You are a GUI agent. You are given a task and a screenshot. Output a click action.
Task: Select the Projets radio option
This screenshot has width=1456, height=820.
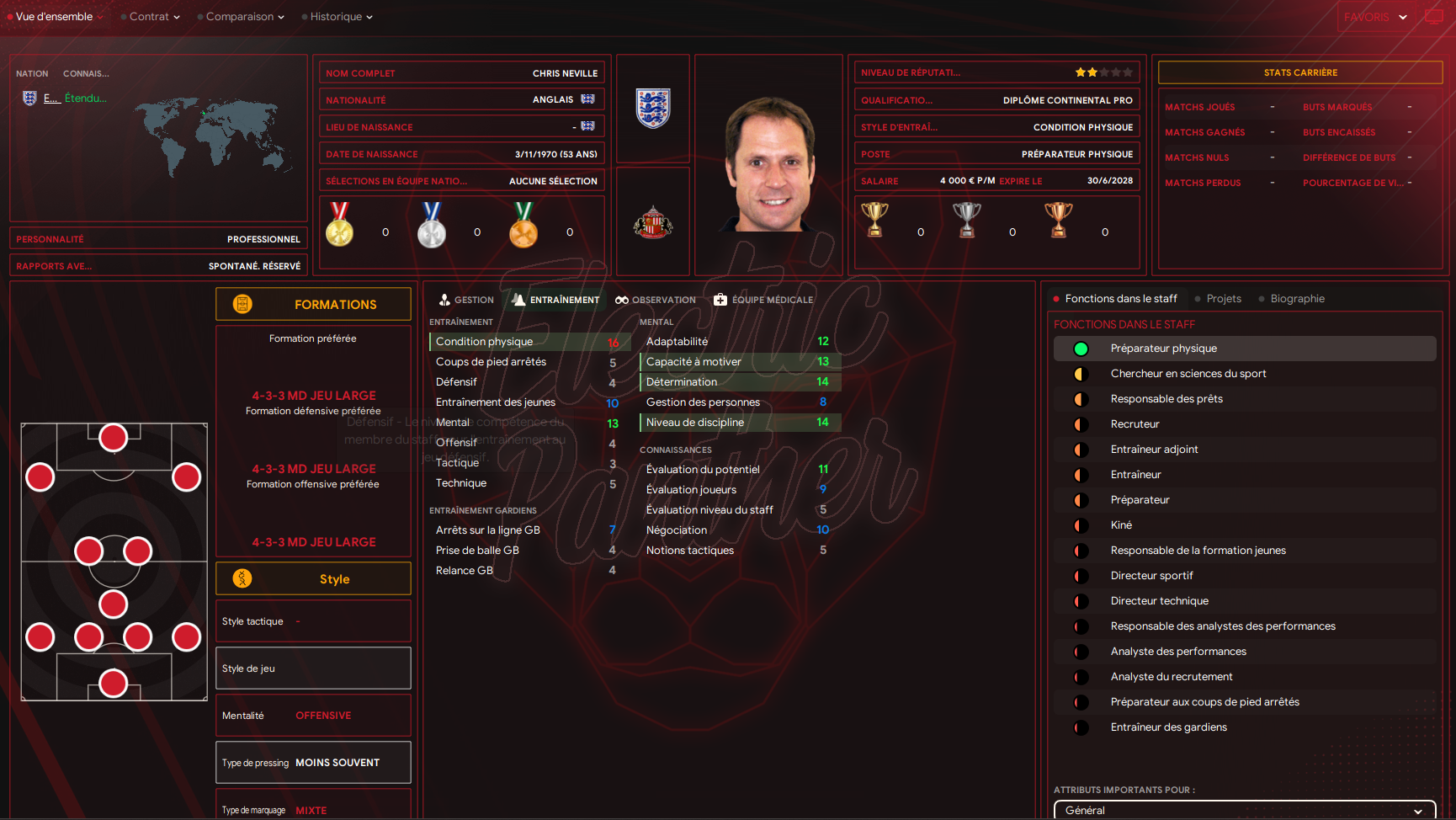[x=1217, y=299]
